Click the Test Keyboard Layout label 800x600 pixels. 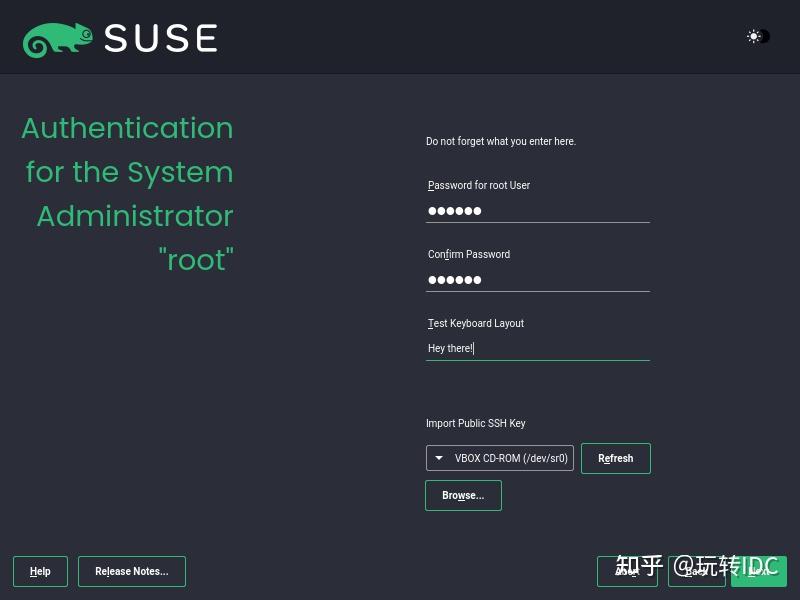click(475, 323)
